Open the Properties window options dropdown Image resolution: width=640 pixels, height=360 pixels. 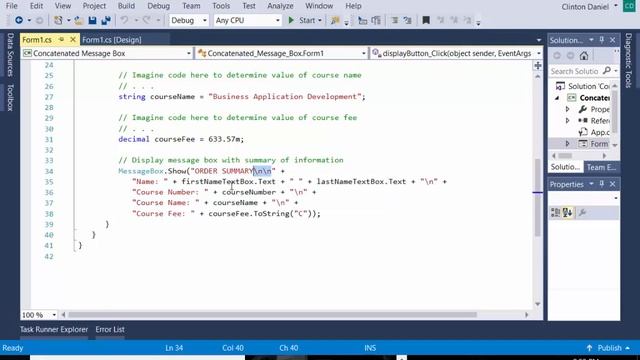[591, 184]
